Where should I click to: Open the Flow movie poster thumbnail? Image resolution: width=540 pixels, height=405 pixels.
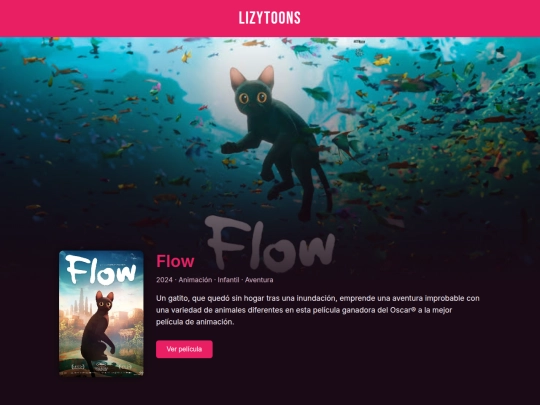tap(101, 313)
